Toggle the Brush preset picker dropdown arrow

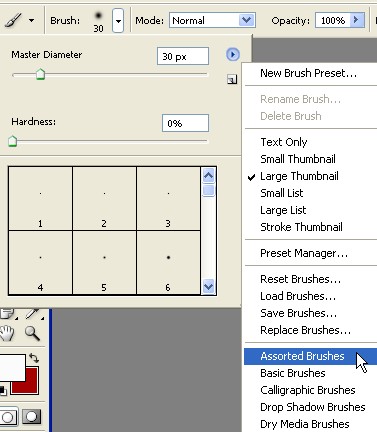click(x=118, y=21)
